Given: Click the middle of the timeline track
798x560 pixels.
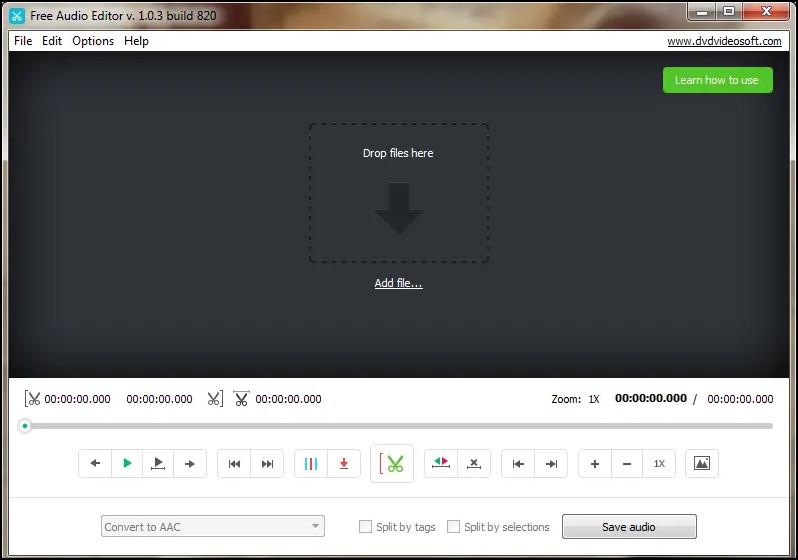Looking at the screenshot, I should pos(399,426).
